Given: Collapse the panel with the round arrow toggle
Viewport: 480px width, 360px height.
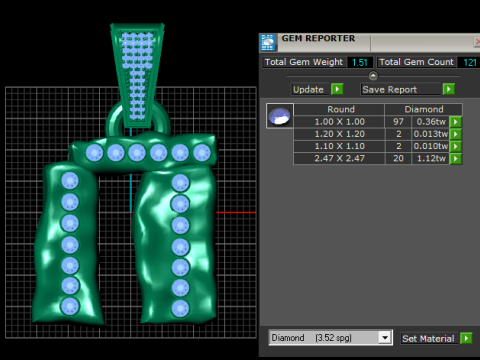Looking at the screenshot, I should 373,76.
